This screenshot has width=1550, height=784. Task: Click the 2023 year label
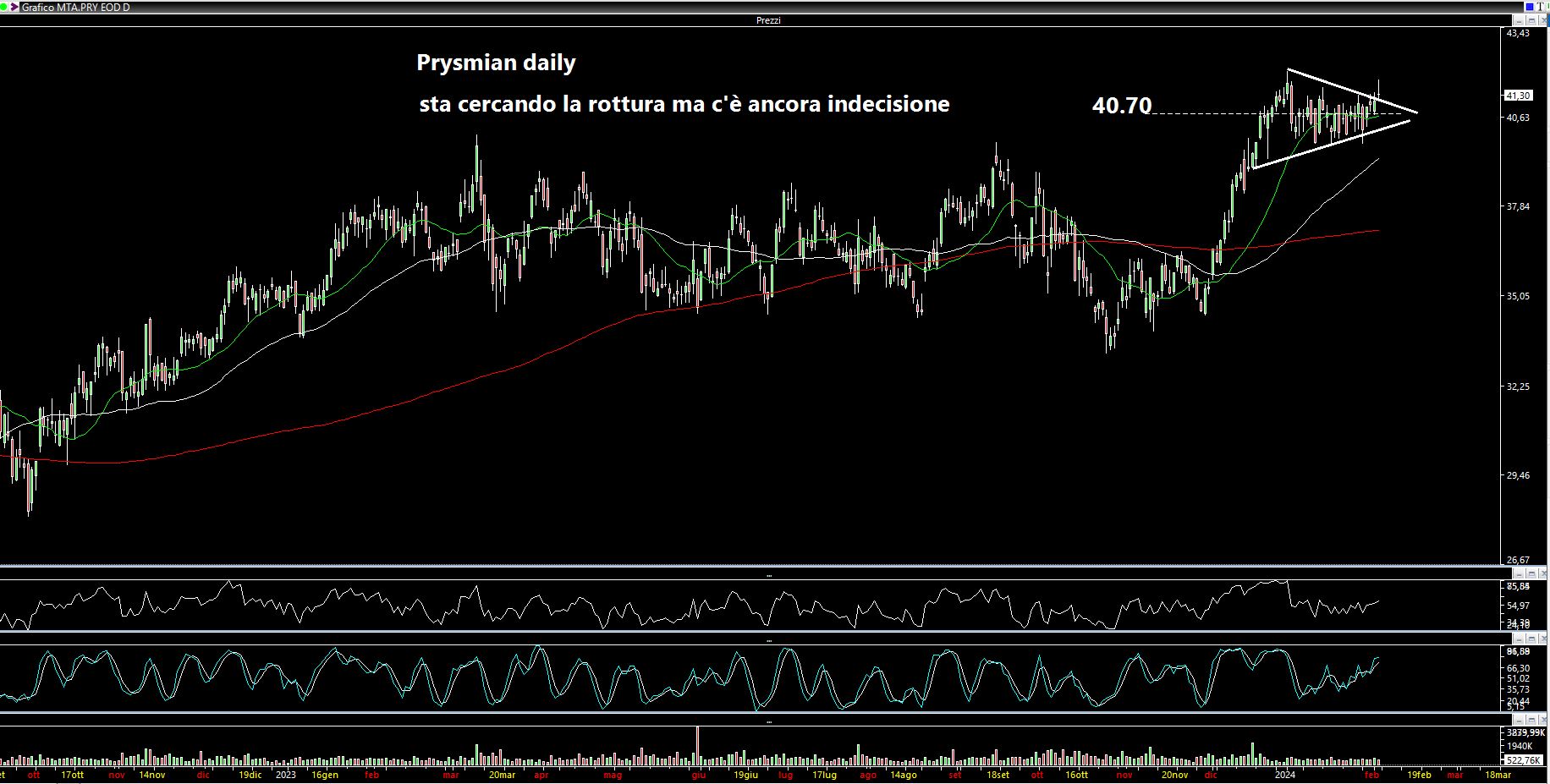(x=286, y=775)
